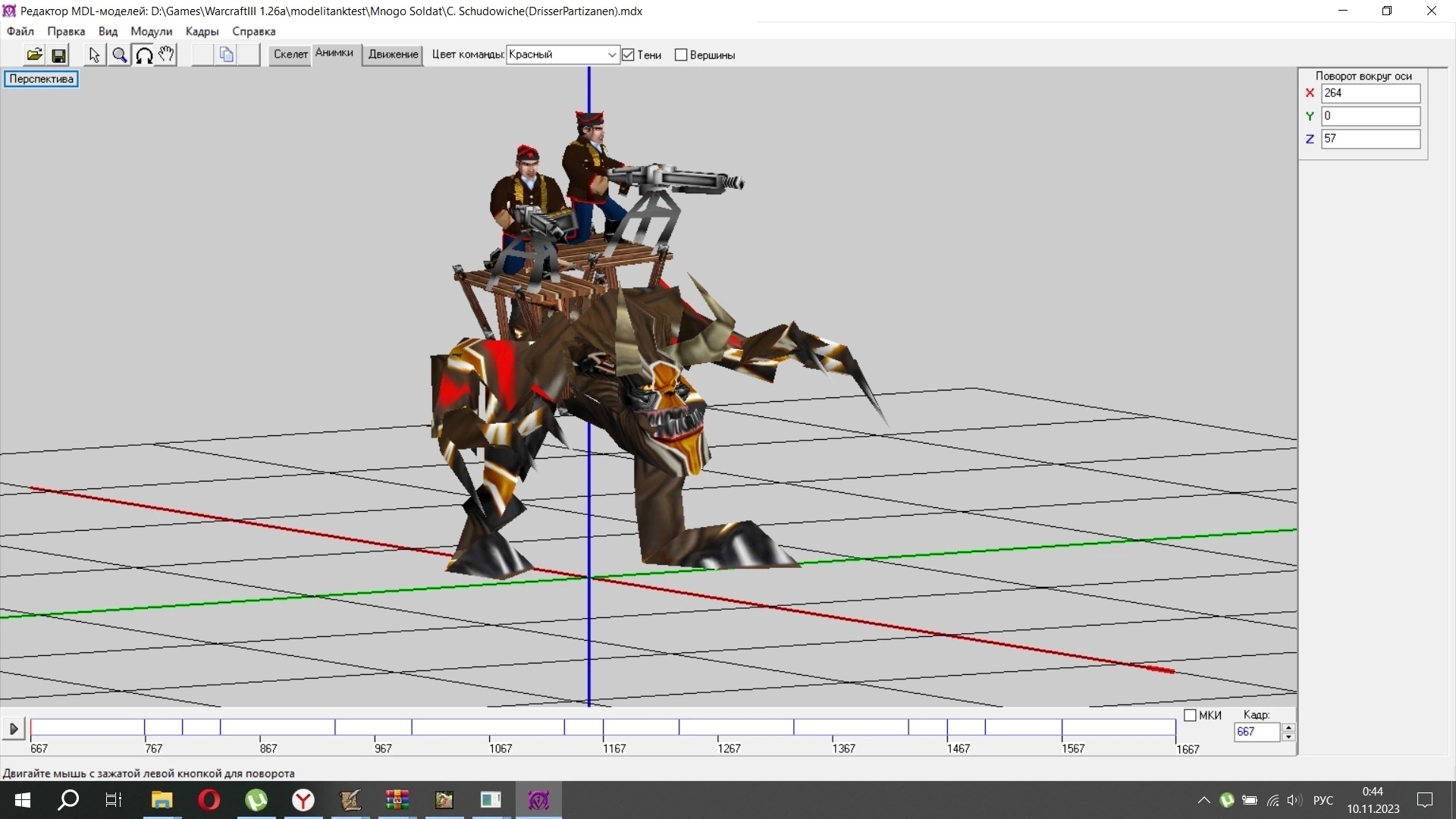Click the X axis rotation field

pos(1370,93)
